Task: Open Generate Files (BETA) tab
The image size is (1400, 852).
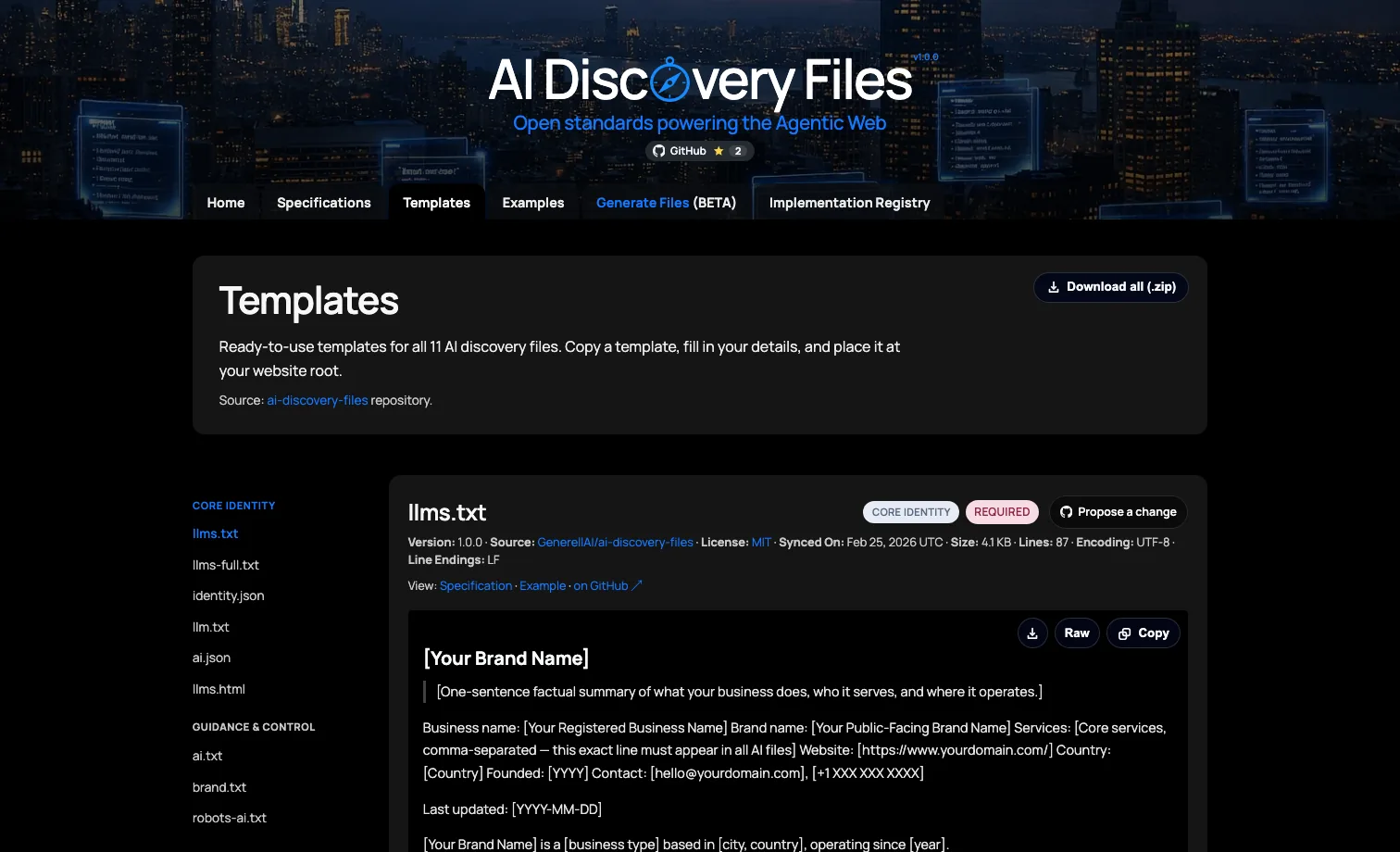Action: tap(666, 203)
